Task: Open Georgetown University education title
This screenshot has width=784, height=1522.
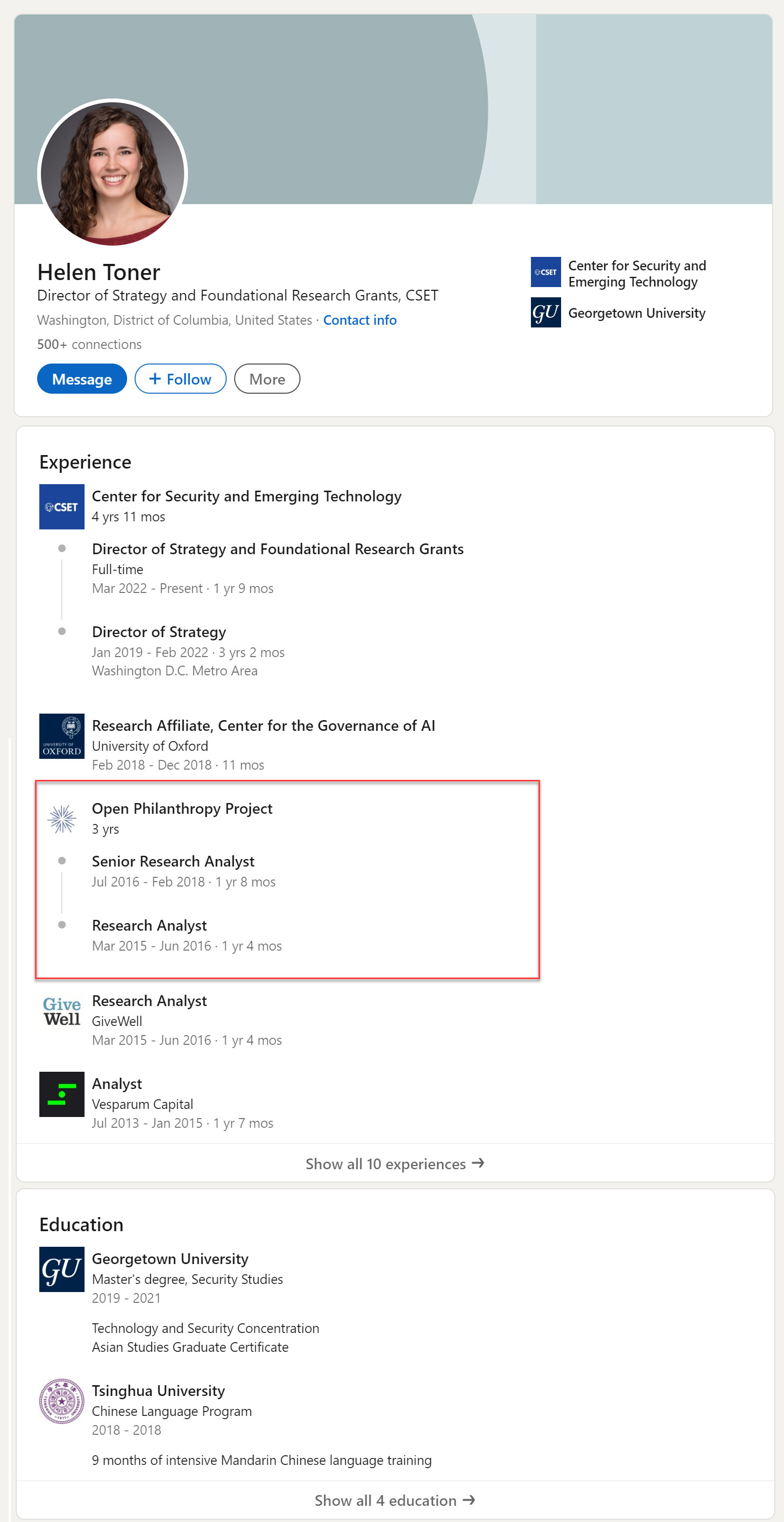Action: 170,1258
